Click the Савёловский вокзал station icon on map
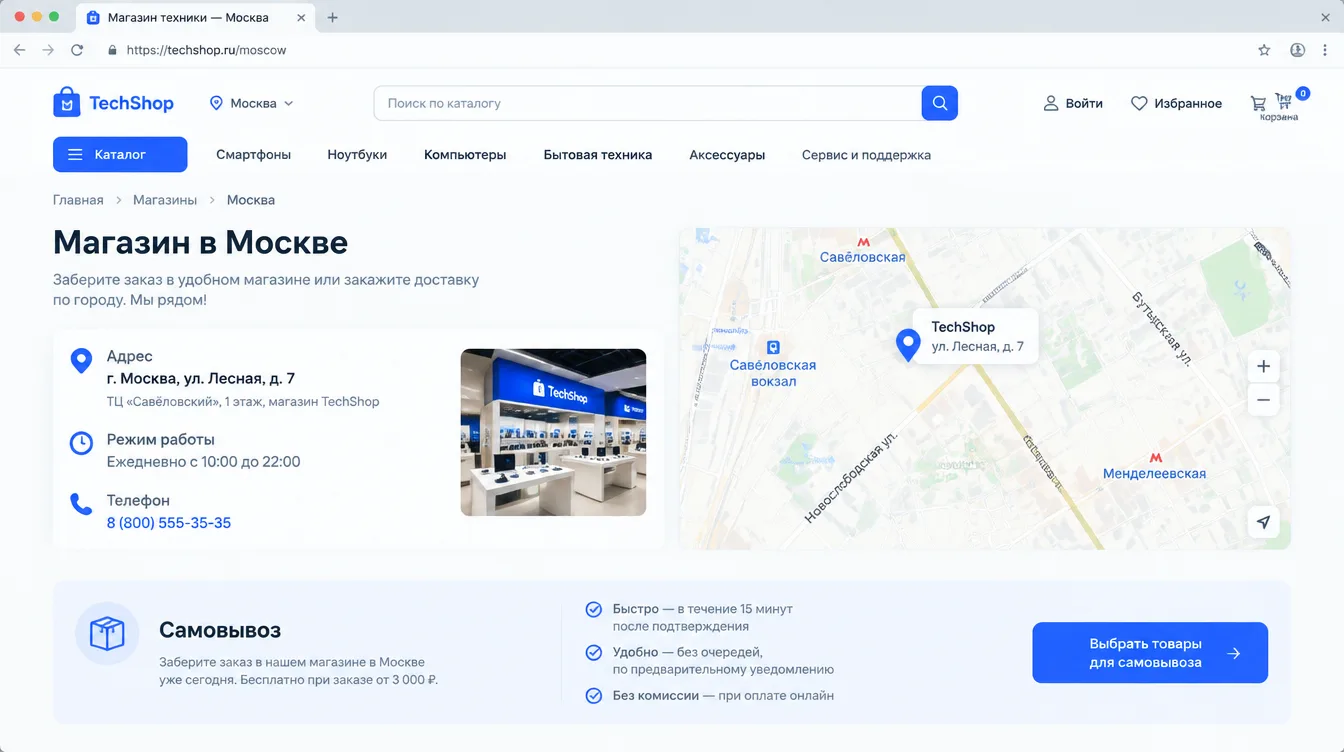Image resolution: width=1344 pixels, height=752 pixels. click(772, 347)
